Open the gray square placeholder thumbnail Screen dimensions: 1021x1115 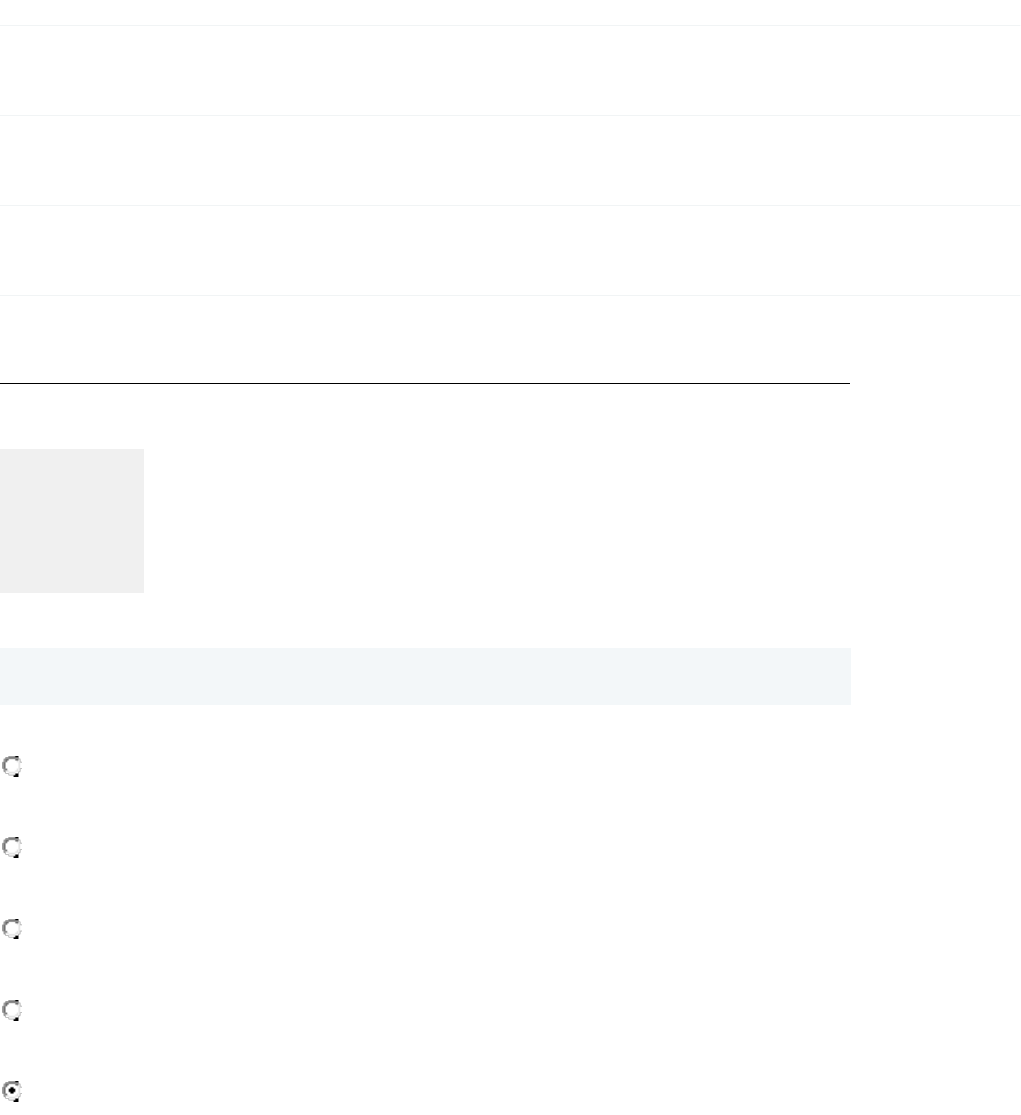tap(72, 521)
